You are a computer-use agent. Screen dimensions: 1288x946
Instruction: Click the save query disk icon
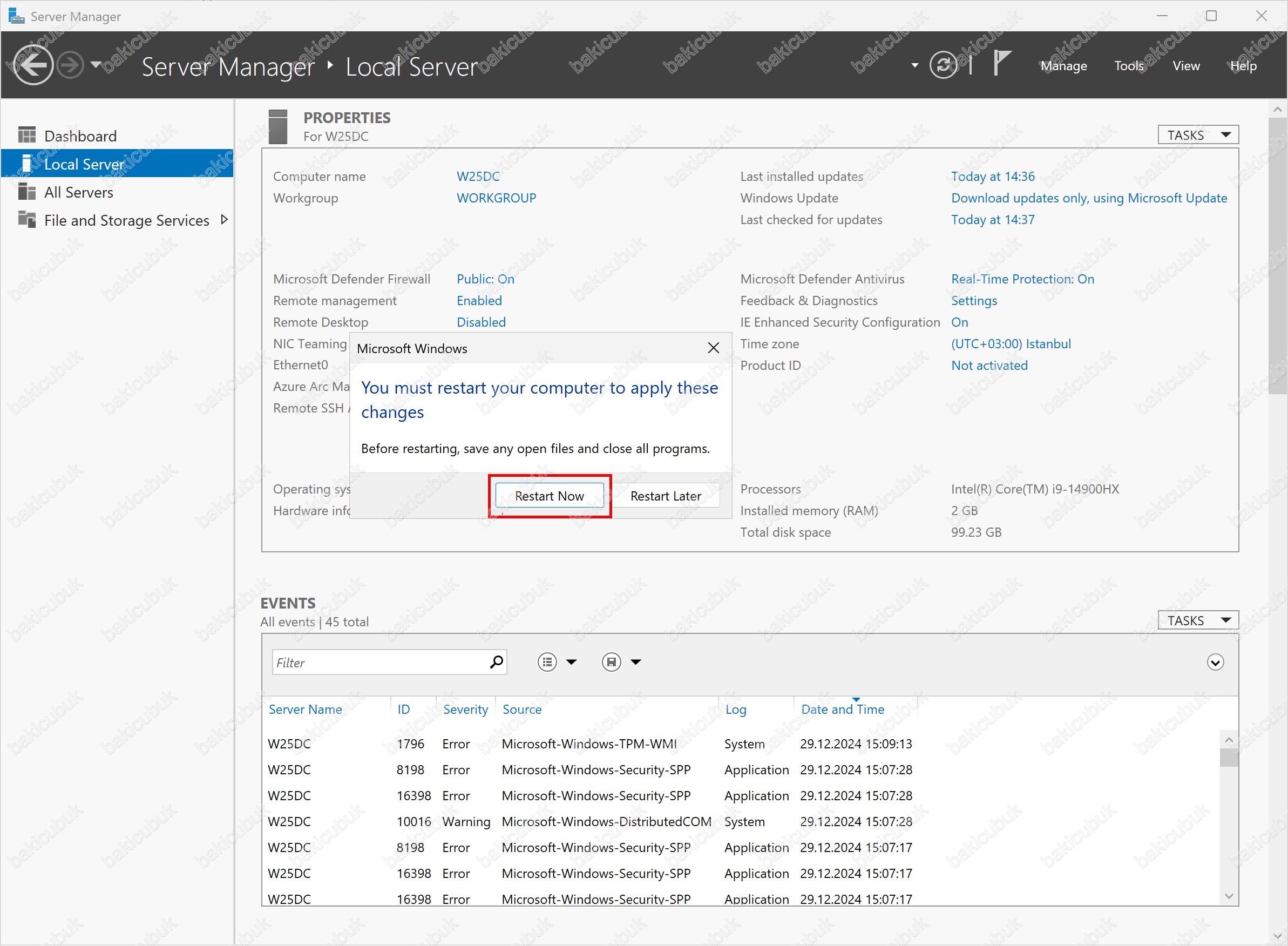click(x=612, y=663)
